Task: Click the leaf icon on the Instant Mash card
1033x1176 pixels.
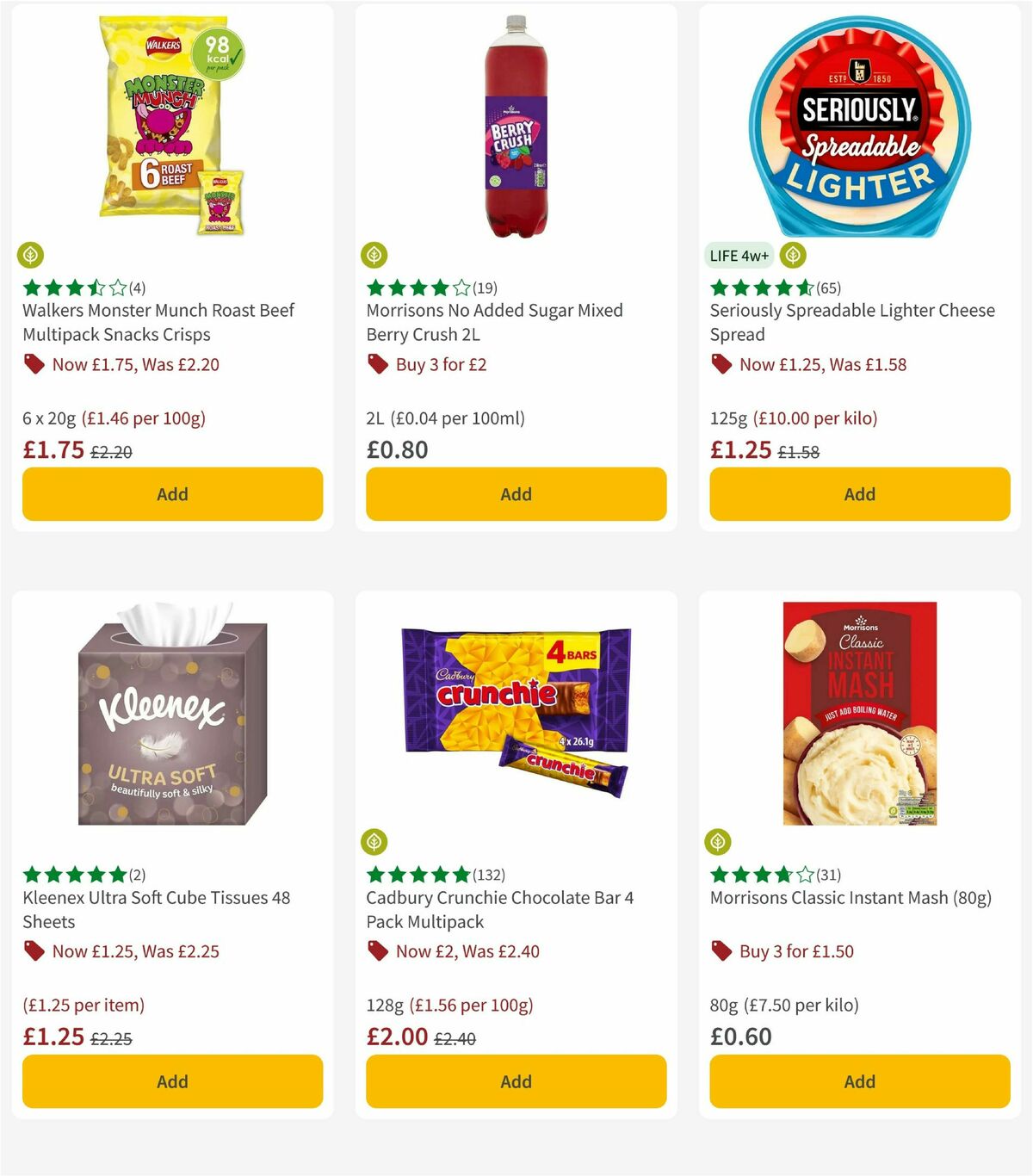Action: (718, 842)
